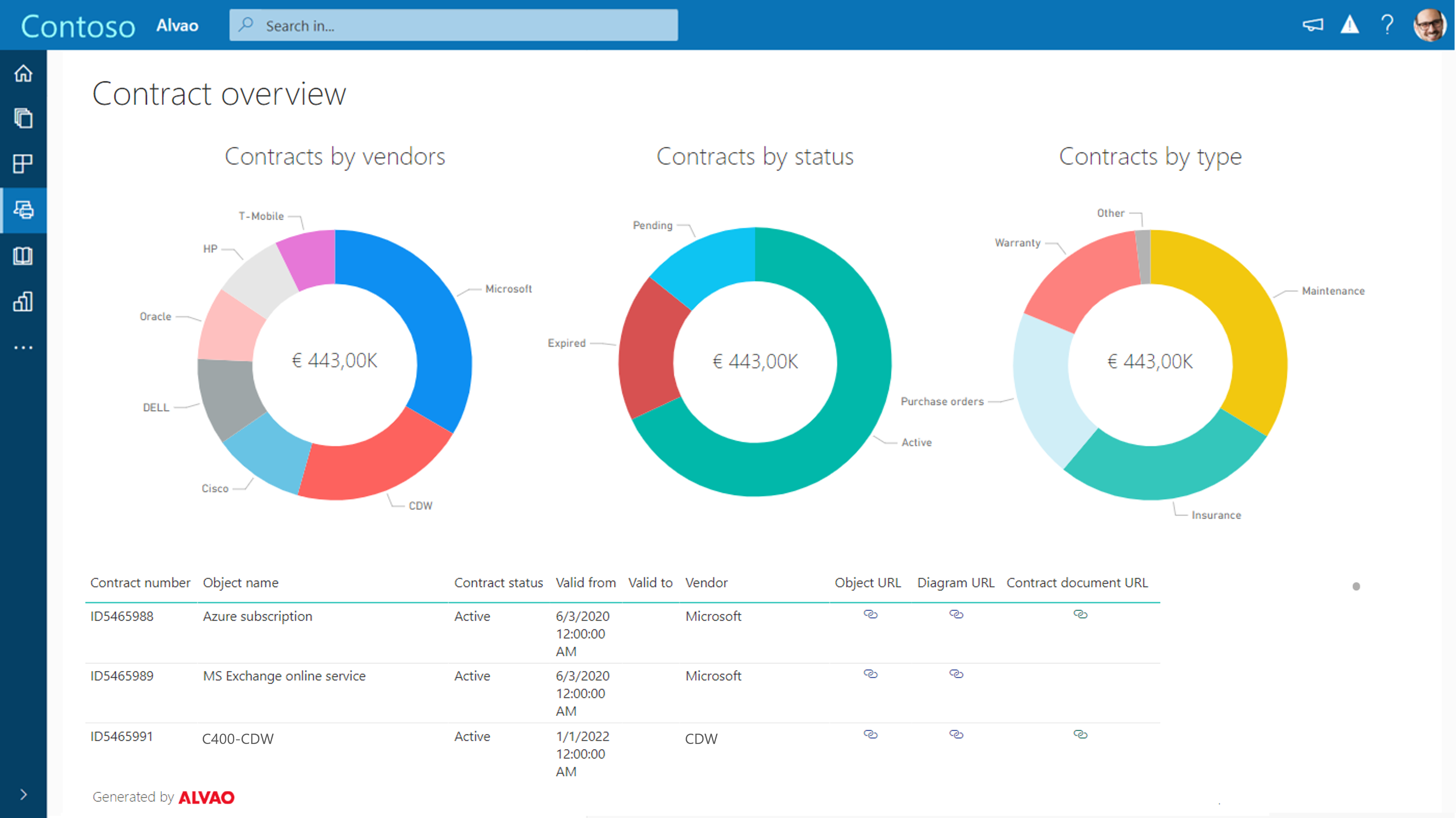Open the user profile avatar

tap(1430, 25)
